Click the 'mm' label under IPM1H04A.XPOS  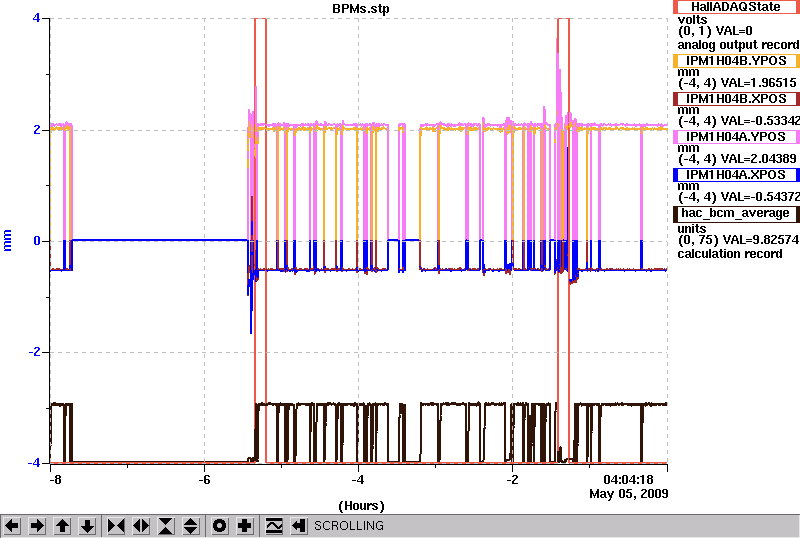pos(688,186)
